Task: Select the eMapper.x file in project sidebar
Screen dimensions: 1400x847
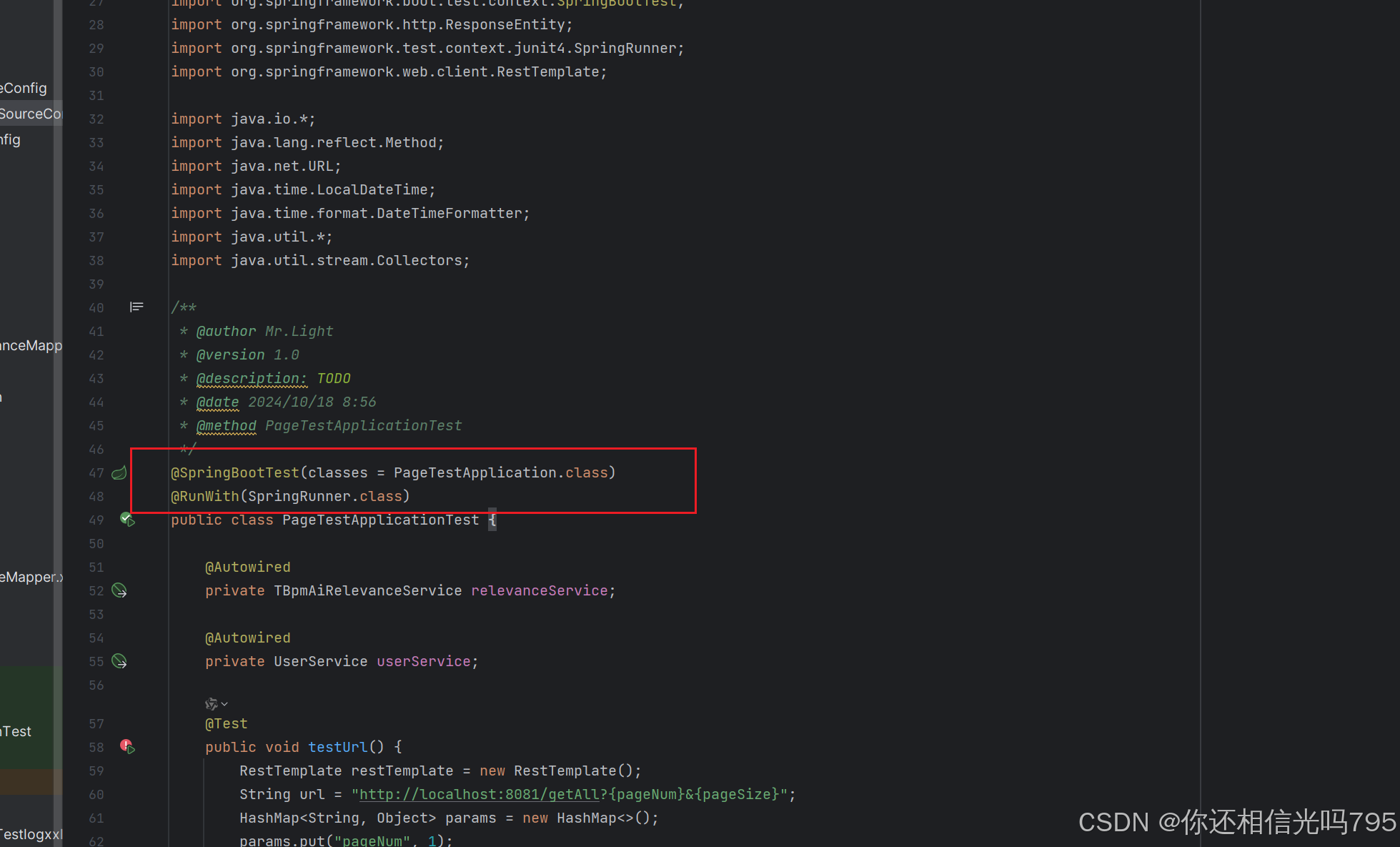Action: (x=31, y=577)
